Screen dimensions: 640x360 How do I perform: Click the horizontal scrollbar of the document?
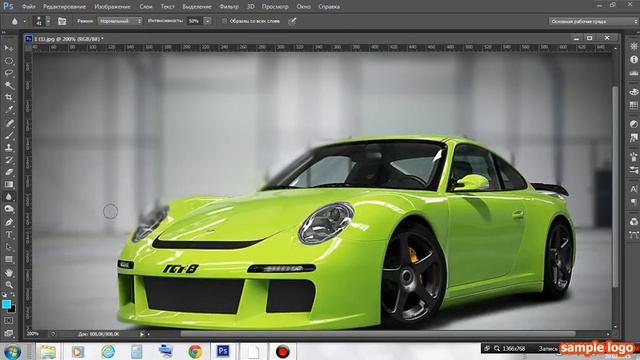pyautogui.click(x=378, y=334)
